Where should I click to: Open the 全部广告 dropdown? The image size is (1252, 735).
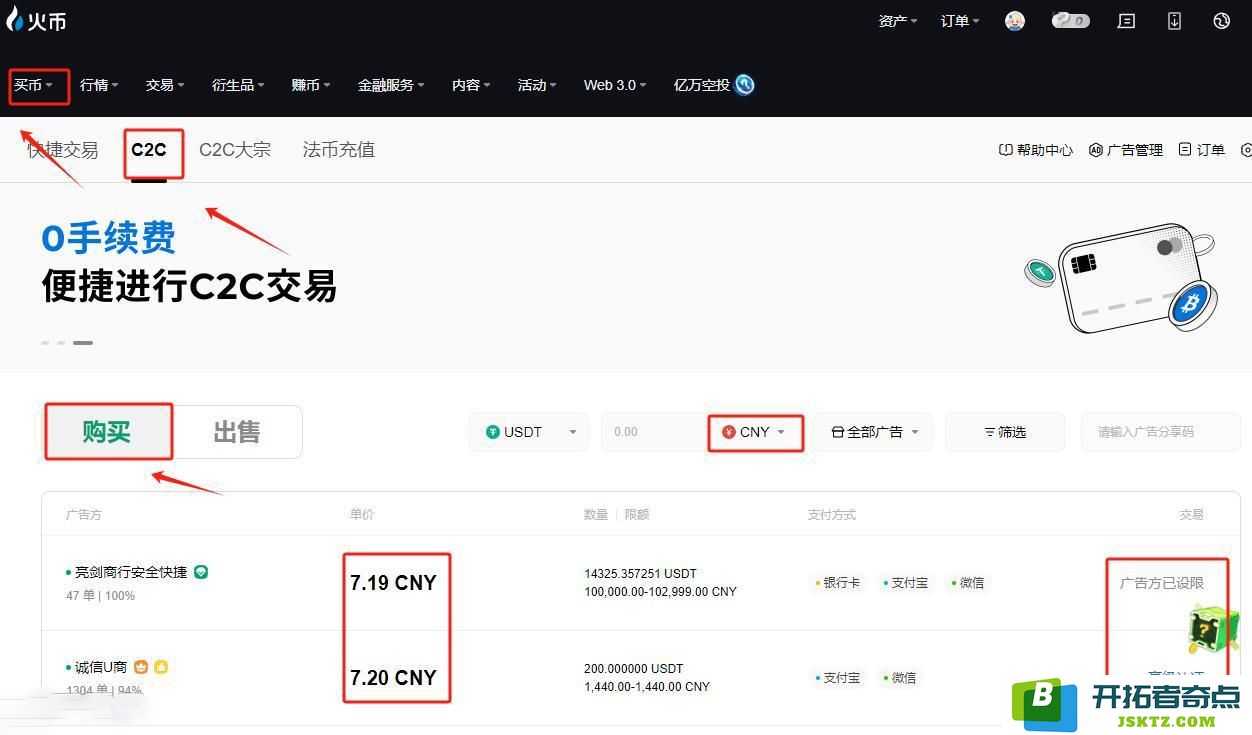pos(873,432)
